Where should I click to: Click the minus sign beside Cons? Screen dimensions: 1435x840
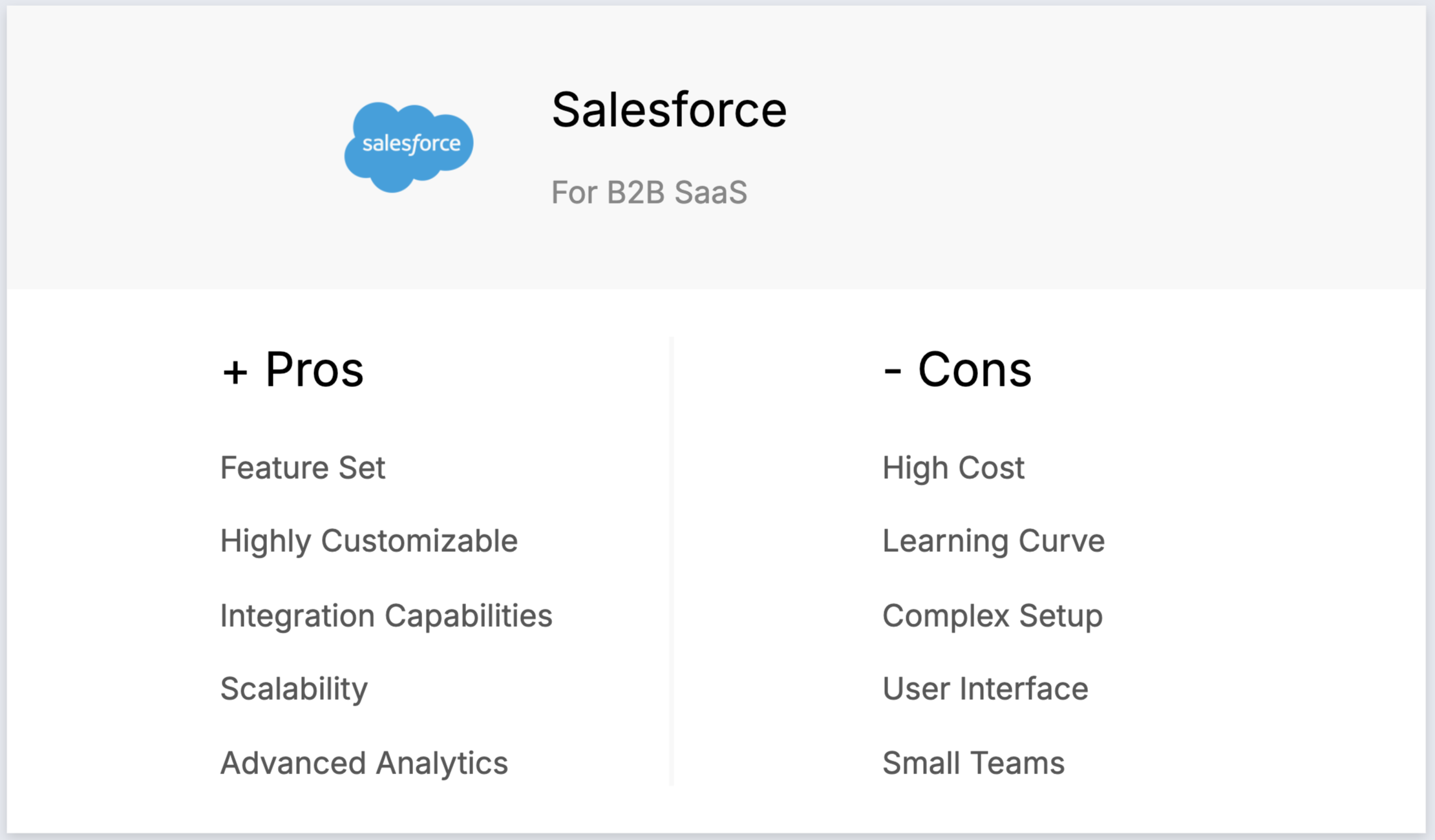coord(892,372)
